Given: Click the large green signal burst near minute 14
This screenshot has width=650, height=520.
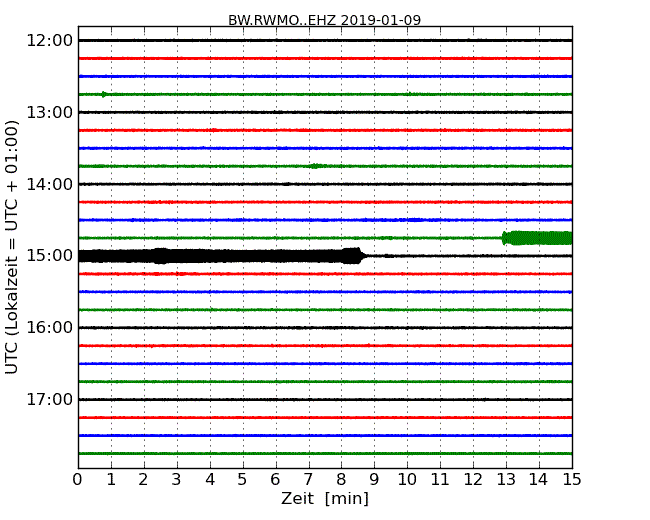Looking at the screenshot, I should [537, 238].
